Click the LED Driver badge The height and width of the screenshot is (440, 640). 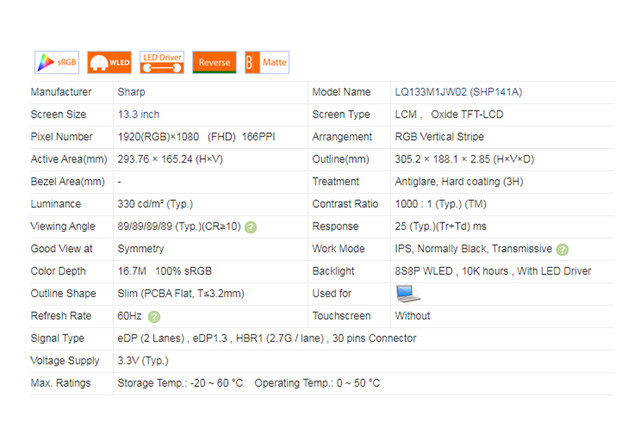pos(162,62)
